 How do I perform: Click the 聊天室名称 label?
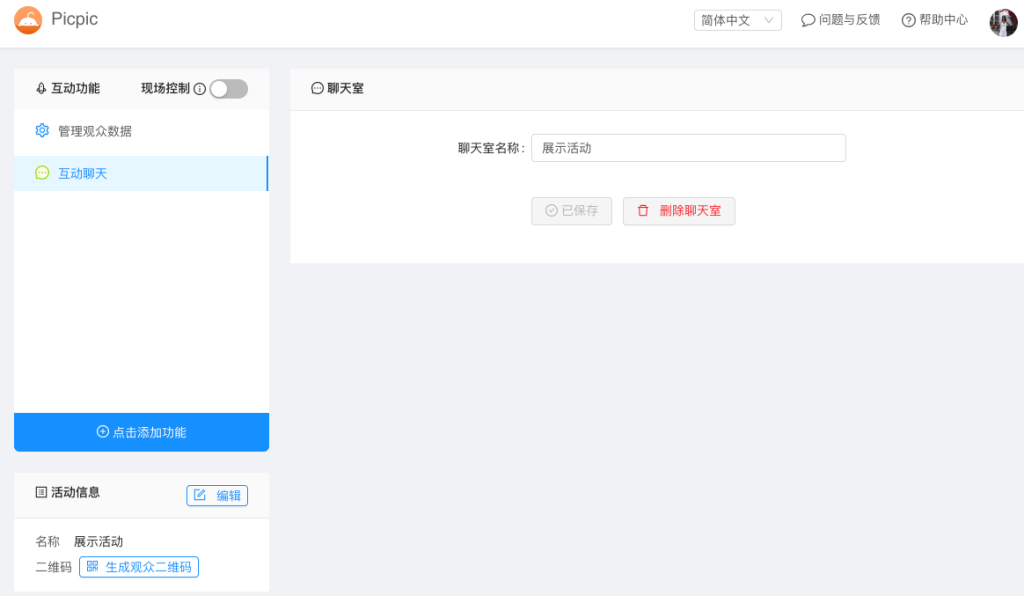pyautogui.click(x=491, y=148)
